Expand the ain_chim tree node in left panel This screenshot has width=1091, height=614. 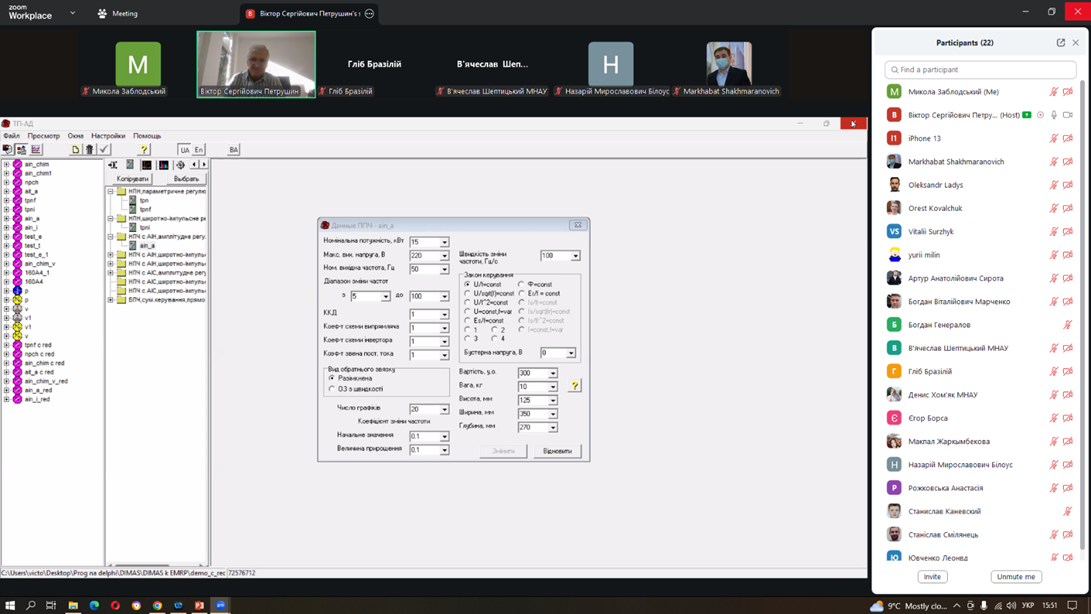pos(6,164)
